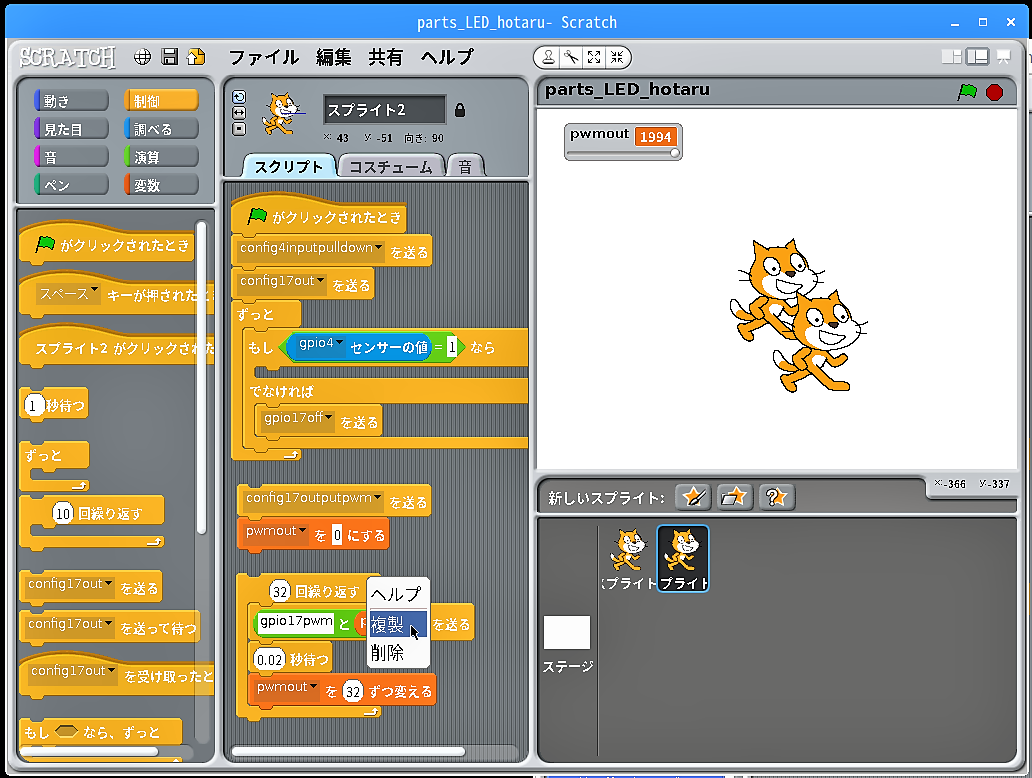Open the 調べる blocks category
The height and width of the screenshot is (778, 1032).
161,129
